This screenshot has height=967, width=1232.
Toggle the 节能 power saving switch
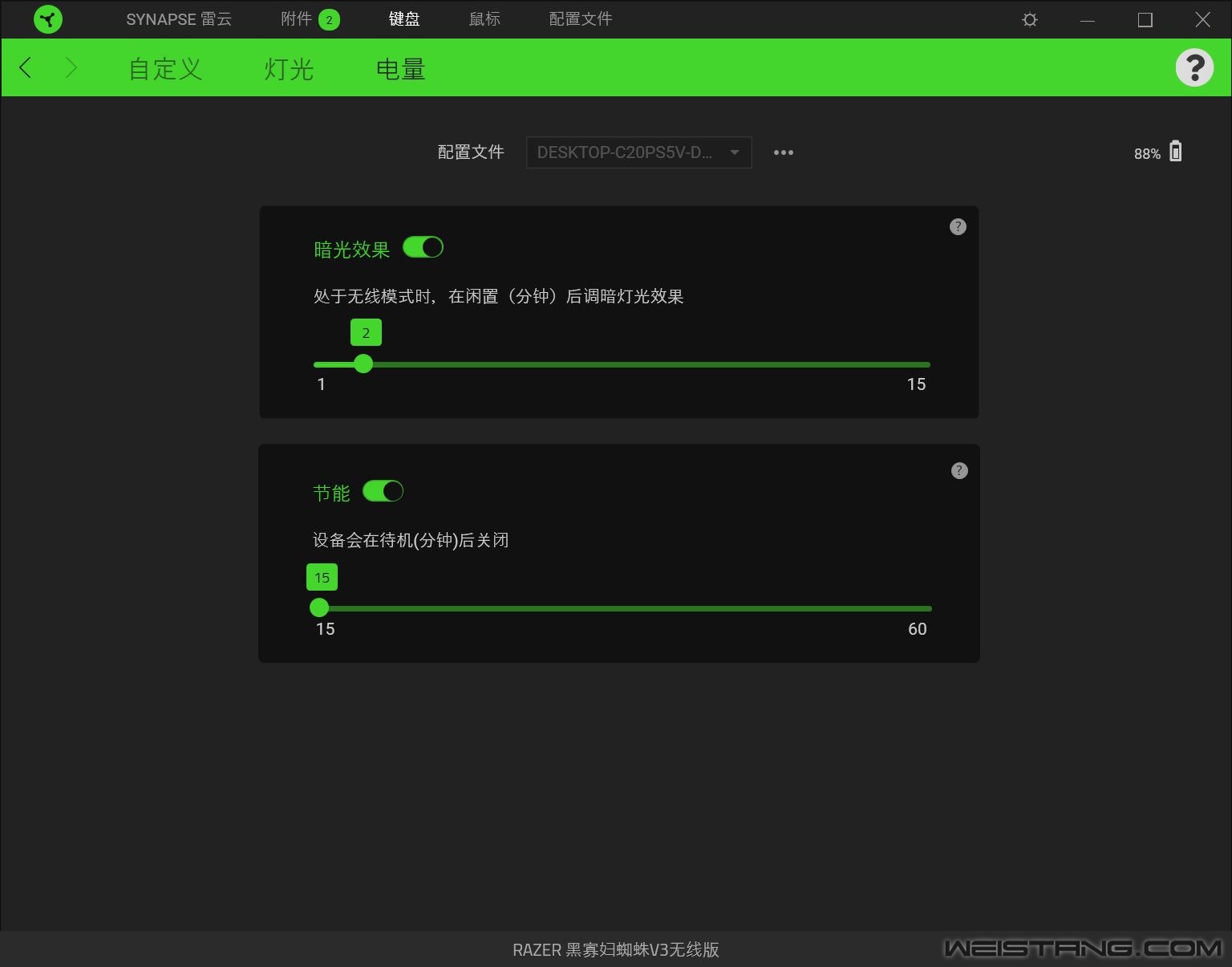[x=383, y=490]
